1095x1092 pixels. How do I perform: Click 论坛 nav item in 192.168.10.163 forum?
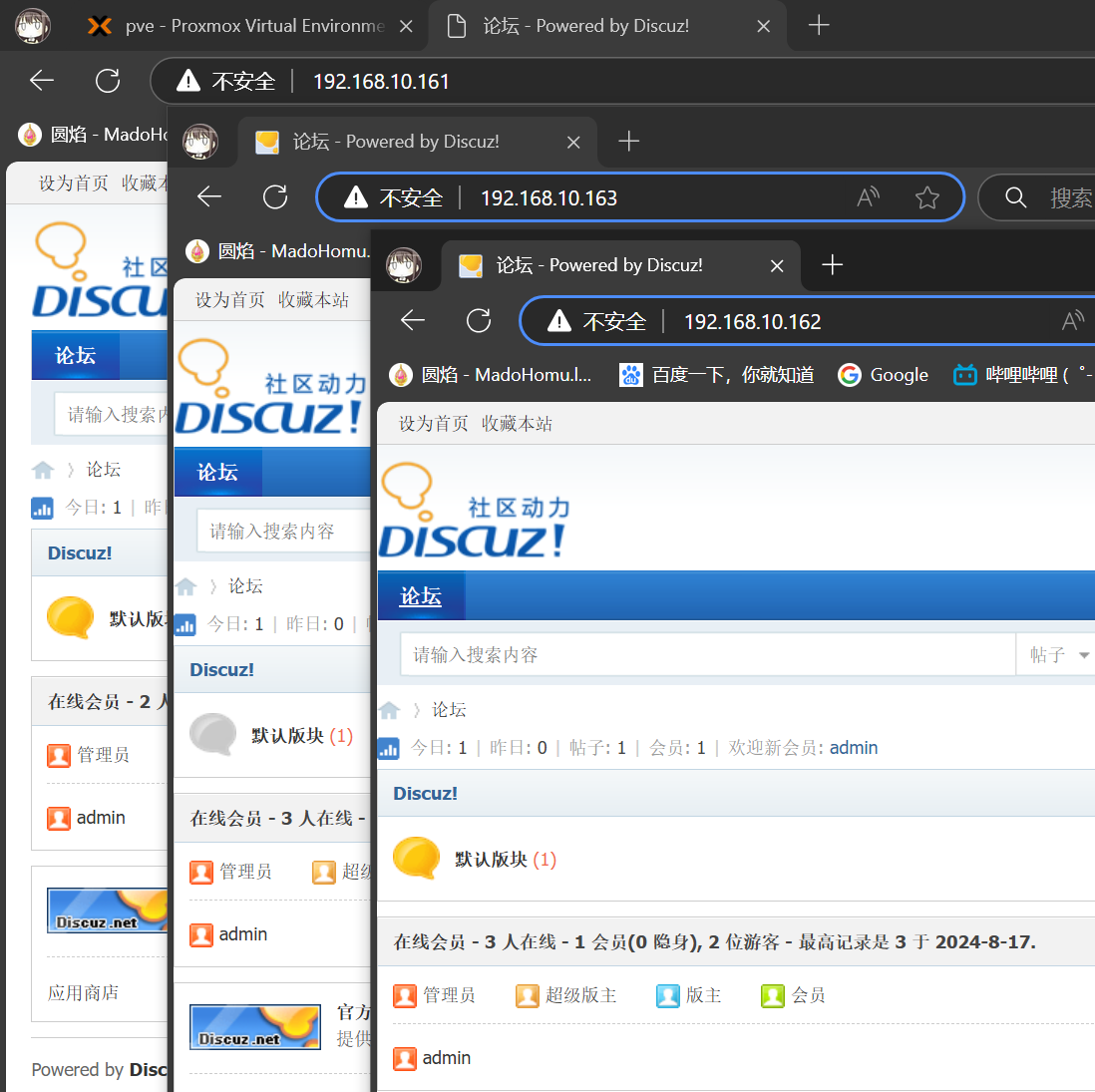(x=217, y=472)
